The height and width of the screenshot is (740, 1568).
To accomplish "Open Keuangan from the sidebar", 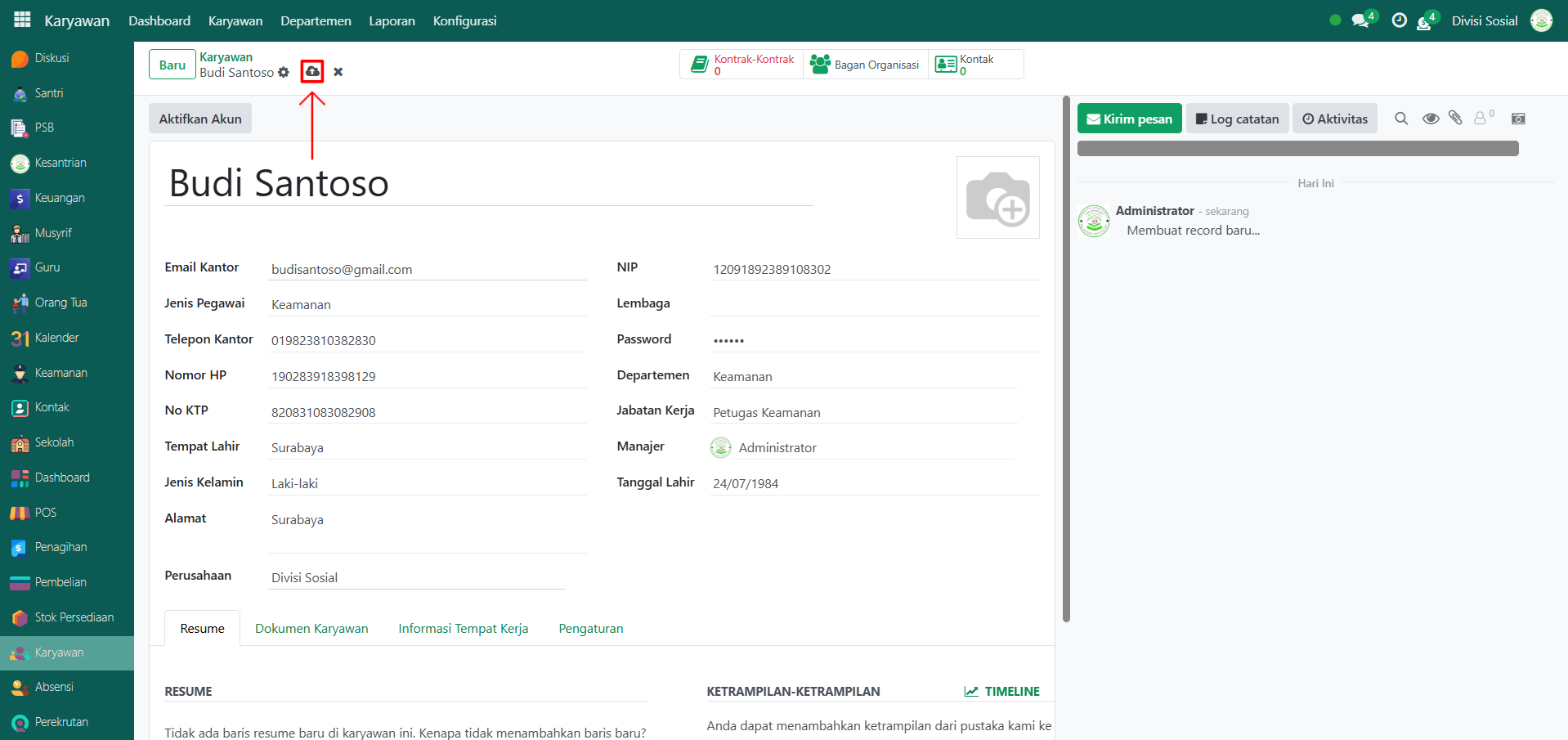I will pos(60,198).
